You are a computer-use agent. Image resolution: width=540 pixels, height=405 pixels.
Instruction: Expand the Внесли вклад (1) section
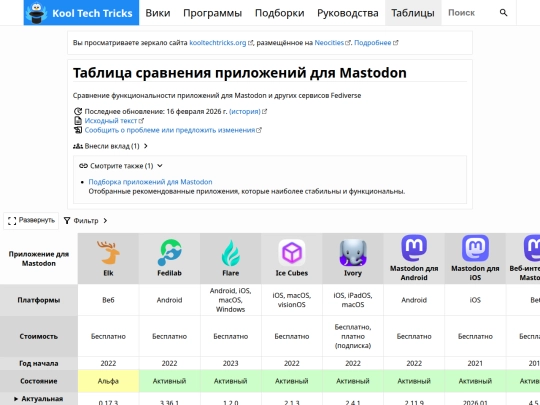110,146
